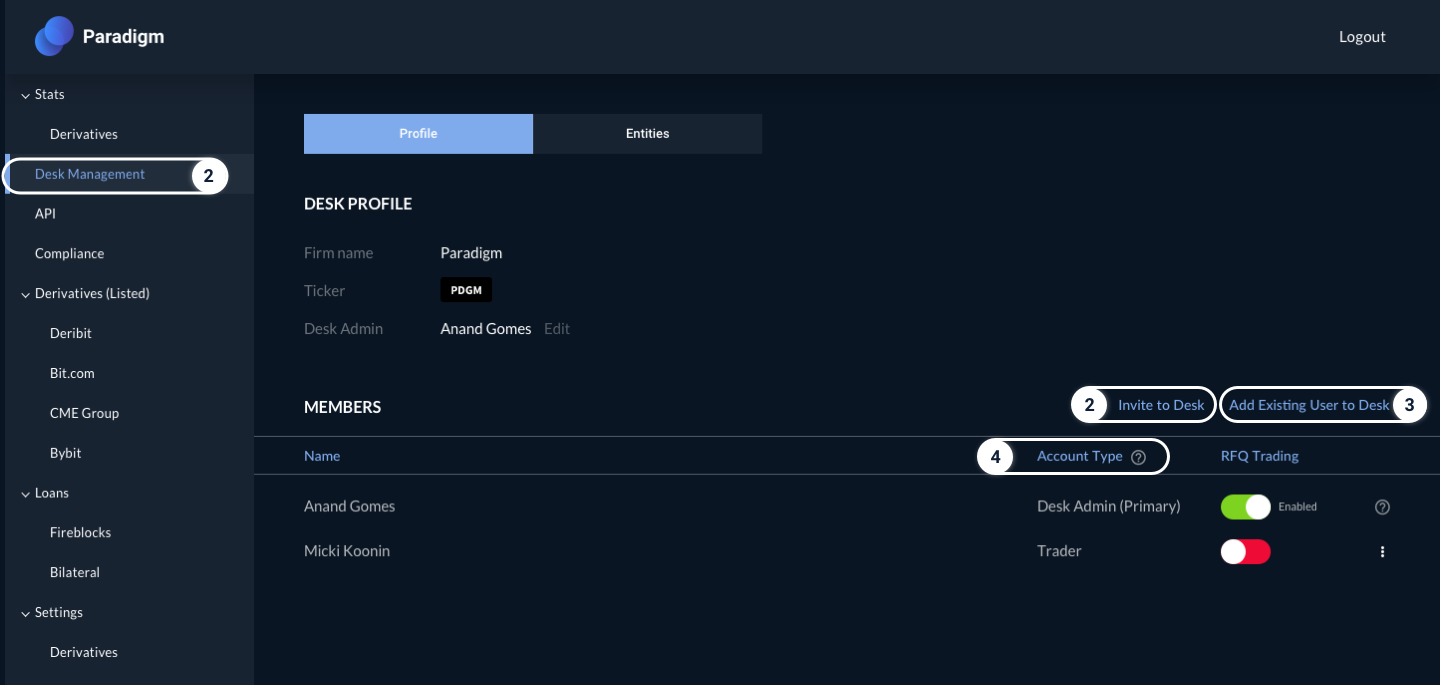
Task: Click the Paradigm logo icon
Action: click(54, 36)
